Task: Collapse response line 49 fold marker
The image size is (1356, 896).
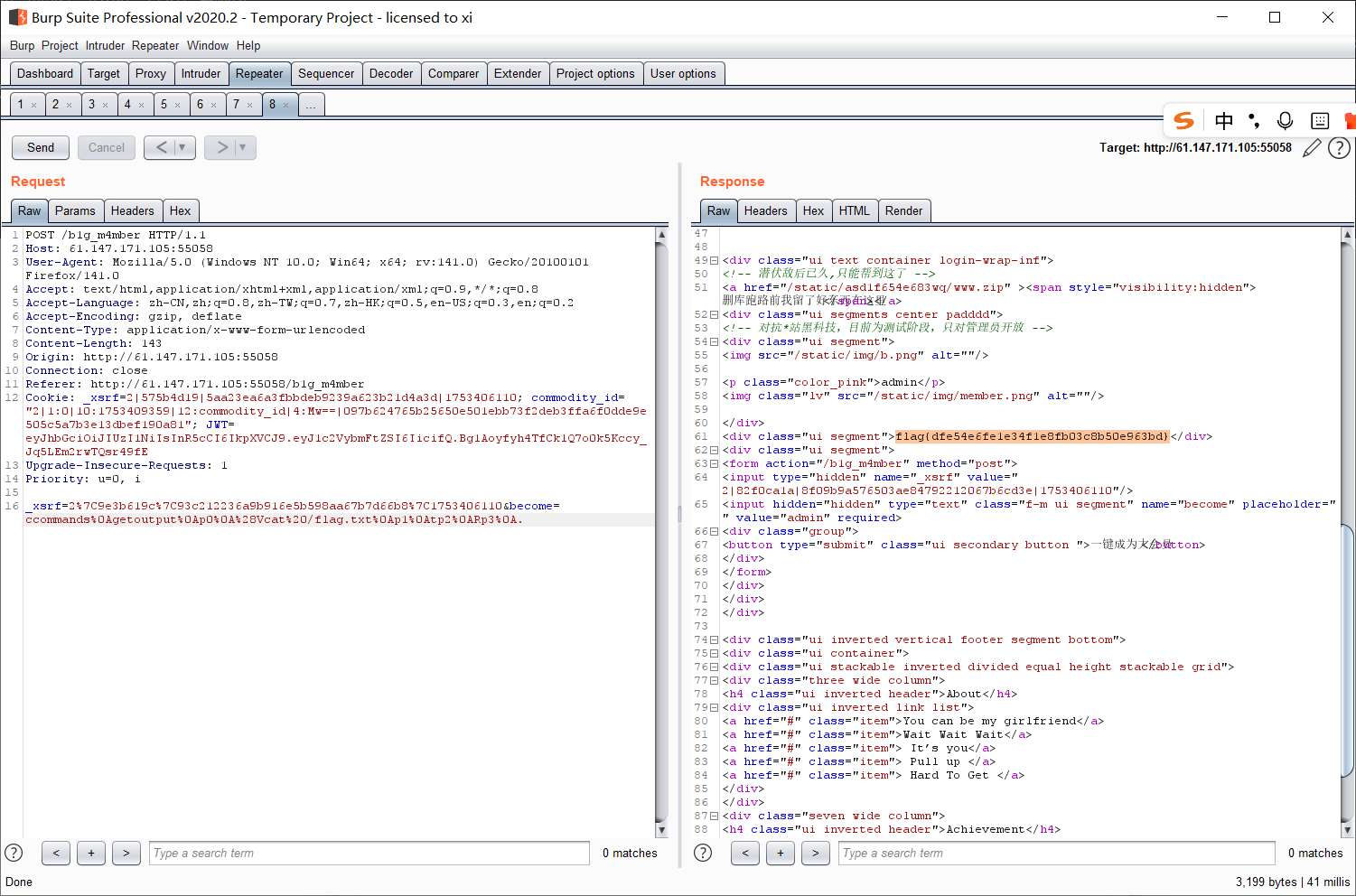Action: pyautogui.click(x=715, y=260)
